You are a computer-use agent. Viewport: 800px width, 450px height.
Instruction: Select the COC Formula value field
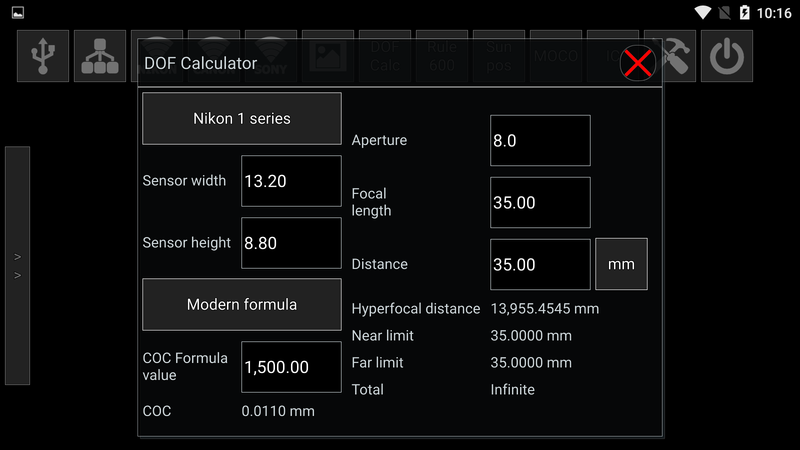click(x=291, y=367)
